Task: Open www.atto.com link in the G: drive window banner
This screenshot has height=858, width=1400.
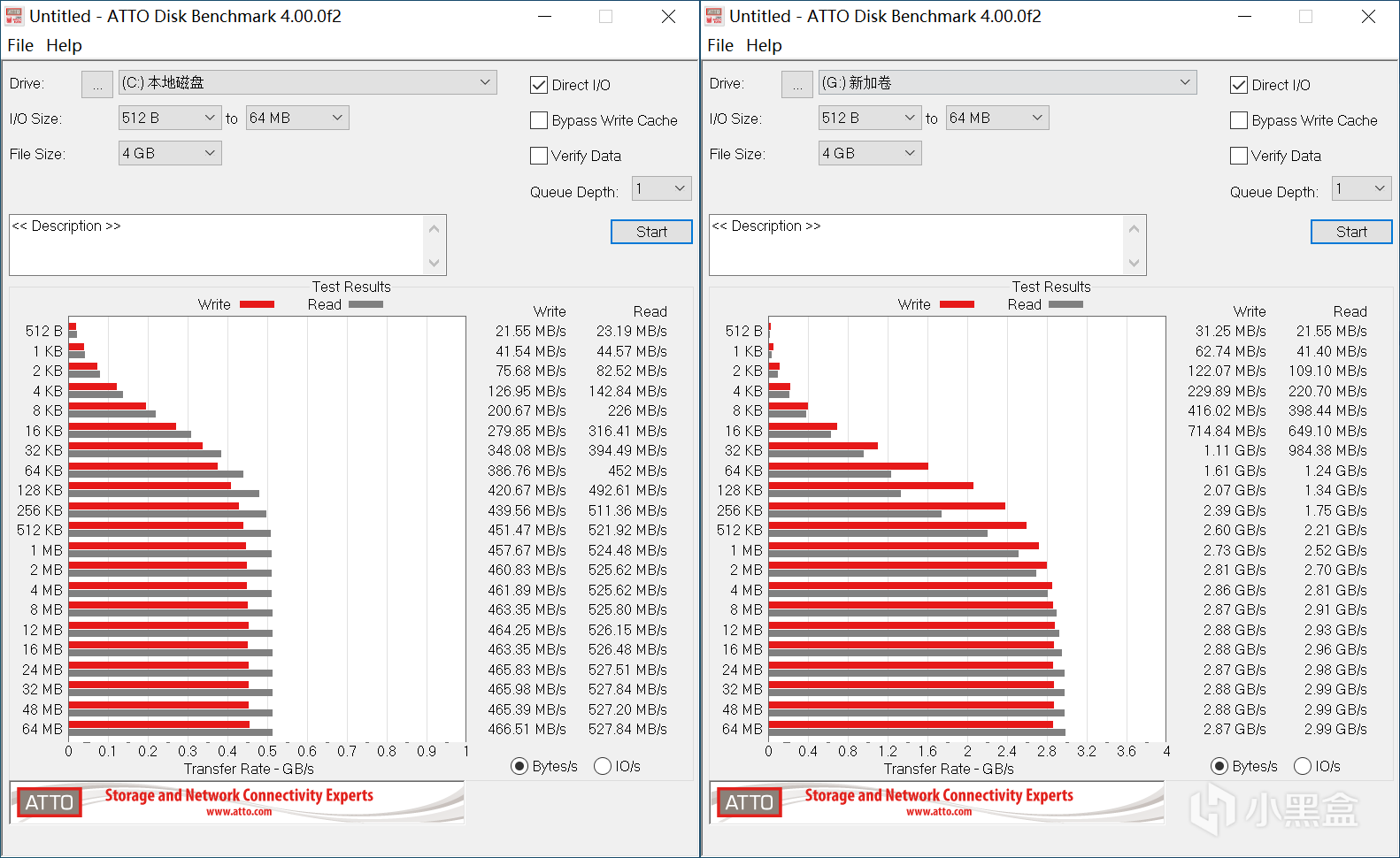Action: 939,812
